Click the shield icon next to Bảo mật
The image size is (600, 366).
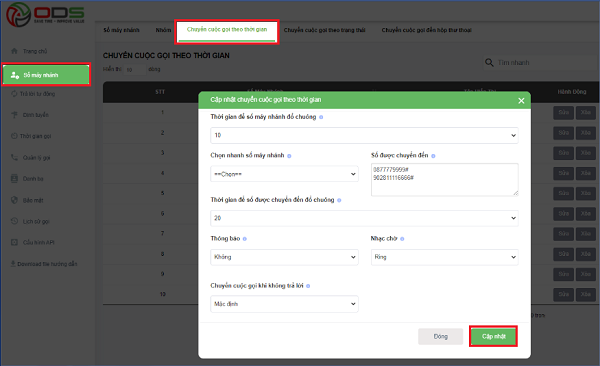pyautogui.click(x=14, y=200)
